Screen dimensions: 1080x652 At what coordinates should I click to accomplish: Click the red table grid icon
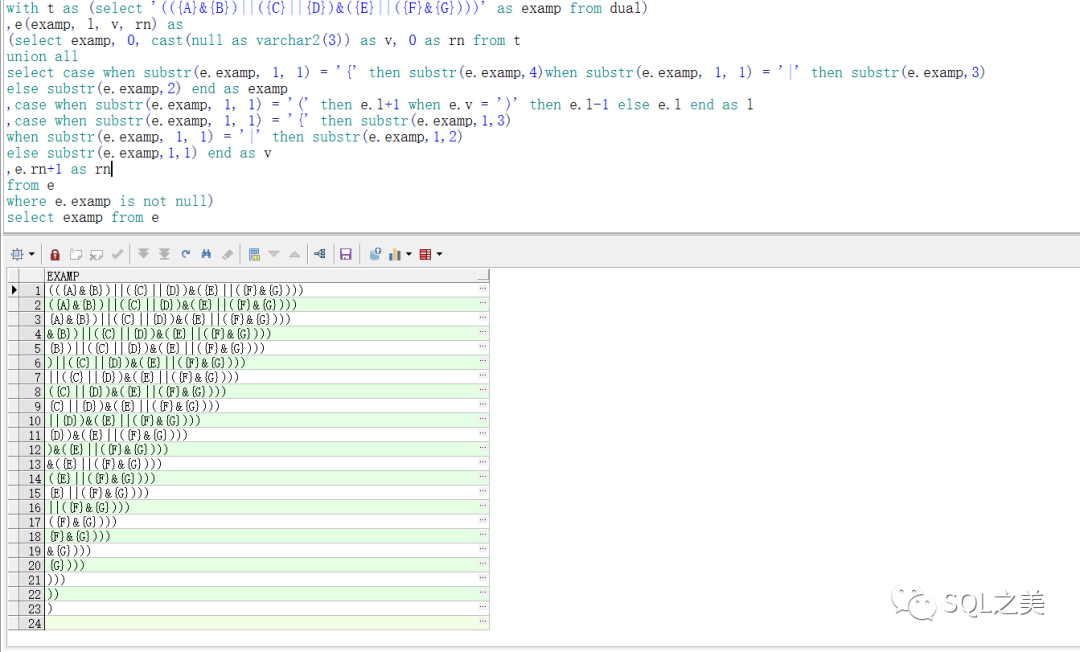pos(425,254)
